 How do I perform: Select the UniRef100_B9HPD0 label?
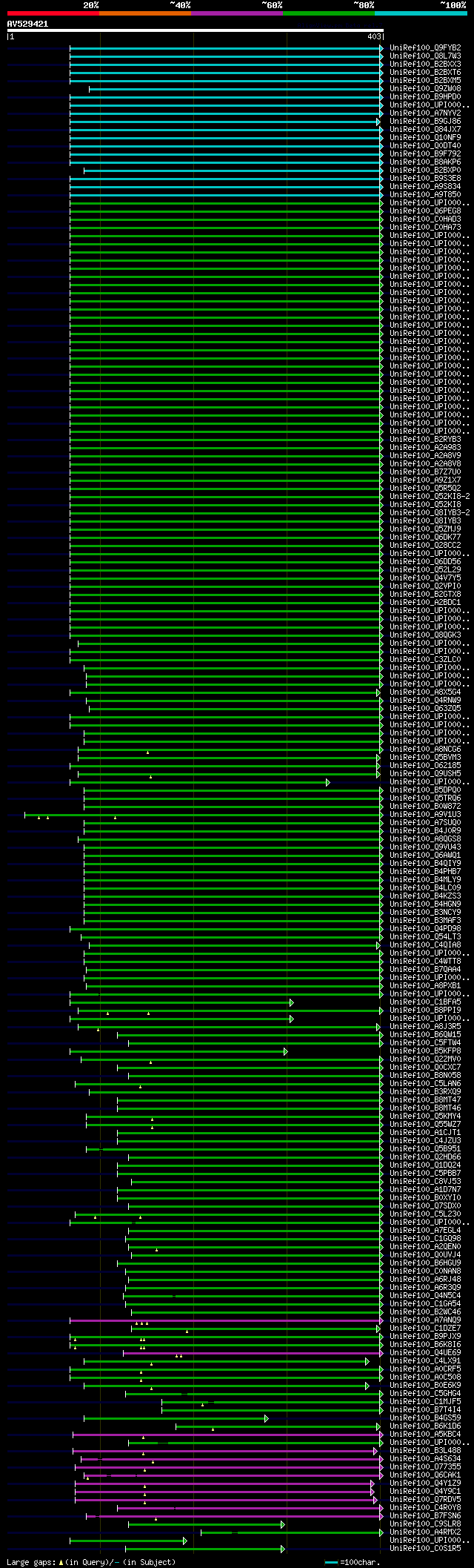[425, 96]
